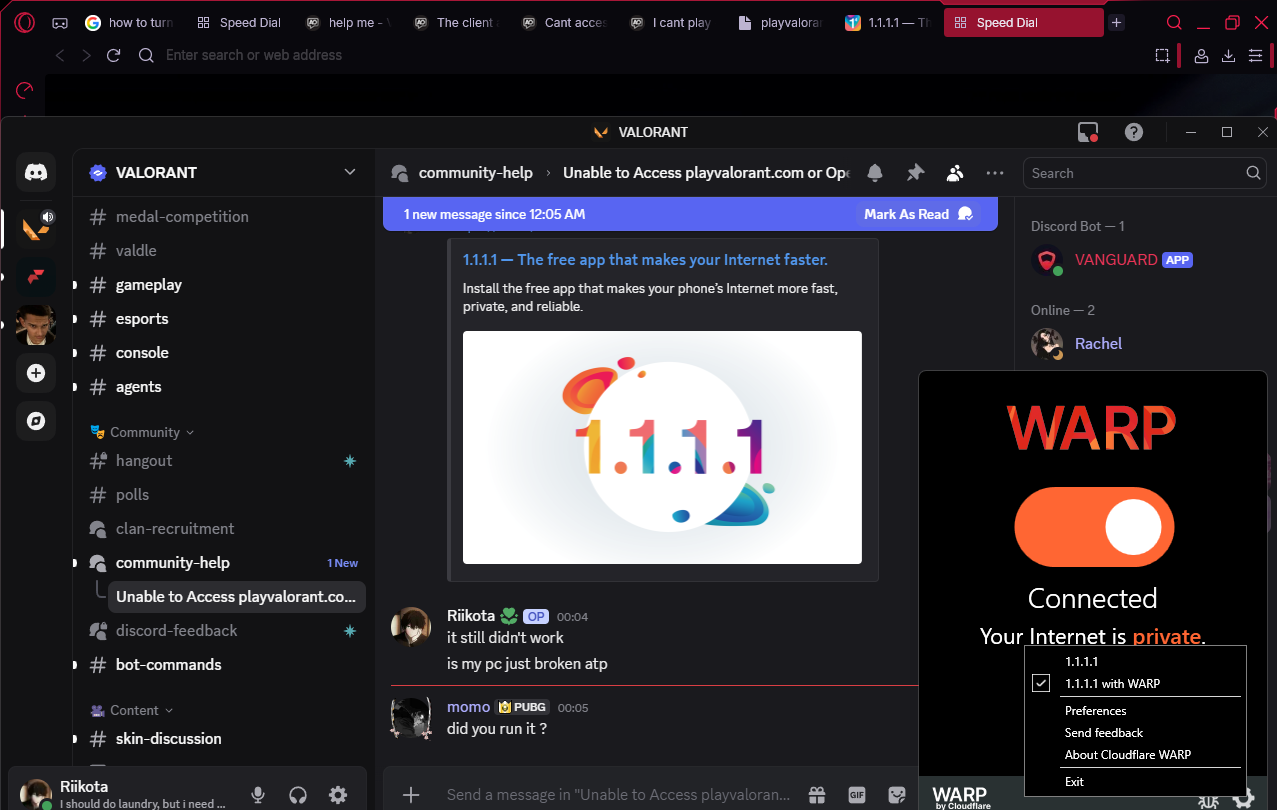The height and width of the screenshot is (810, 1277).
Task: Open the Opera sidebar gaming controller icon
Action: pos(60,22)
